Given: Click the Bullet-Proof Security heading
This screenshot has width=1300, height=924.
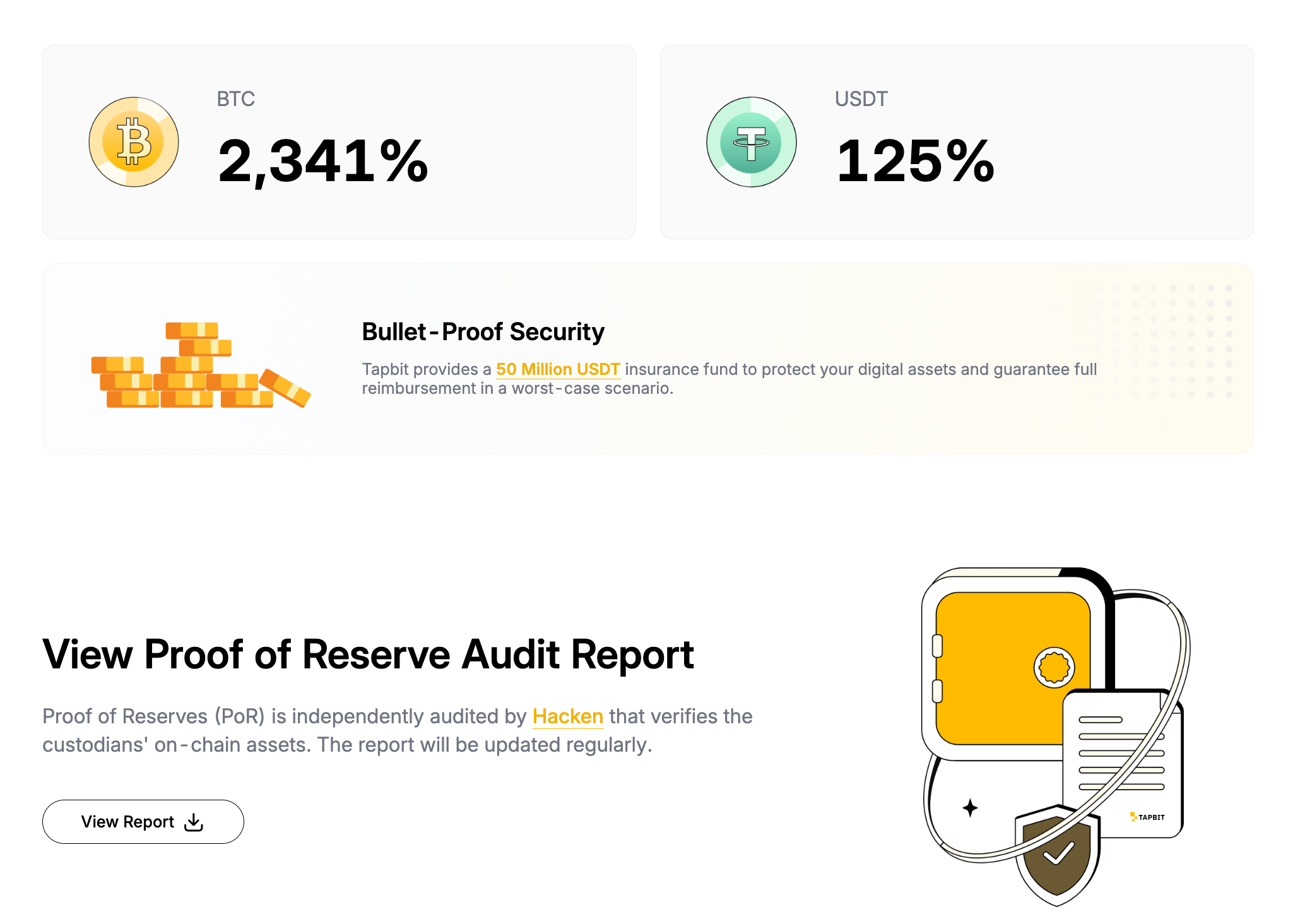Looking at the screenshot, I should point(483,331).
